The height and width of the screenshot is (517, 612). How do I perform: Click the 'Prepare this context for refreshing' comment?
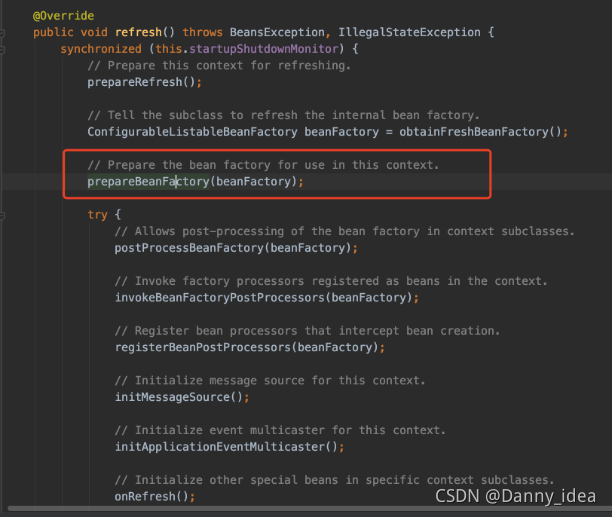pyautogui.click(x=219, y=66)
